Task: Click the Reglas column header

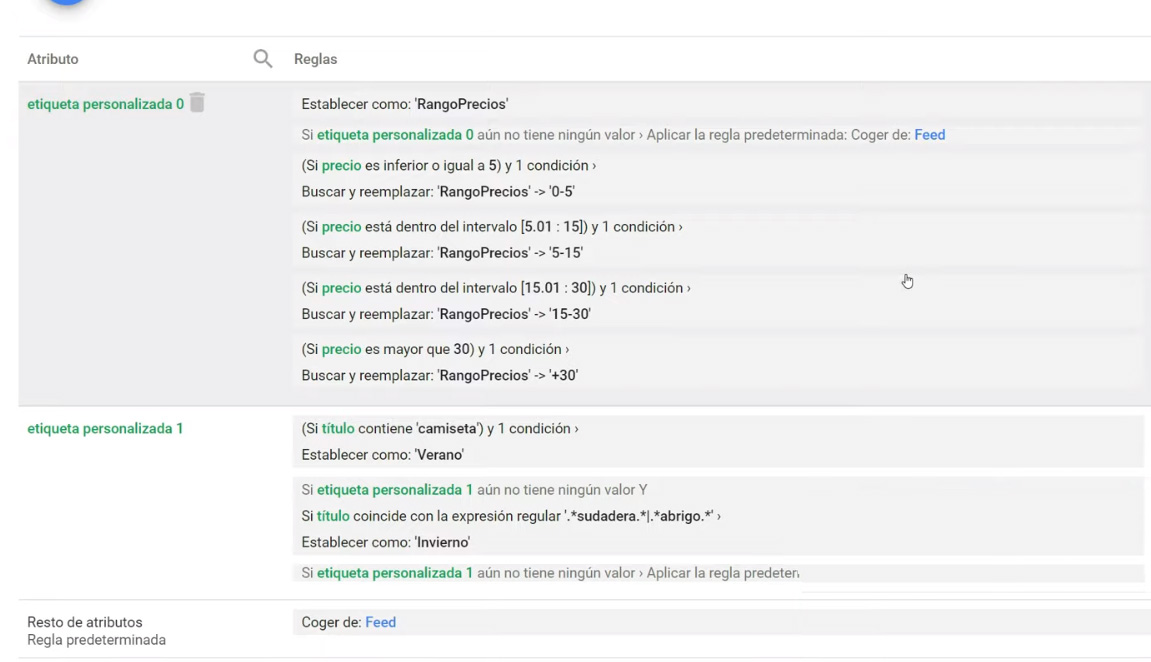Action: tap(316, 59)
